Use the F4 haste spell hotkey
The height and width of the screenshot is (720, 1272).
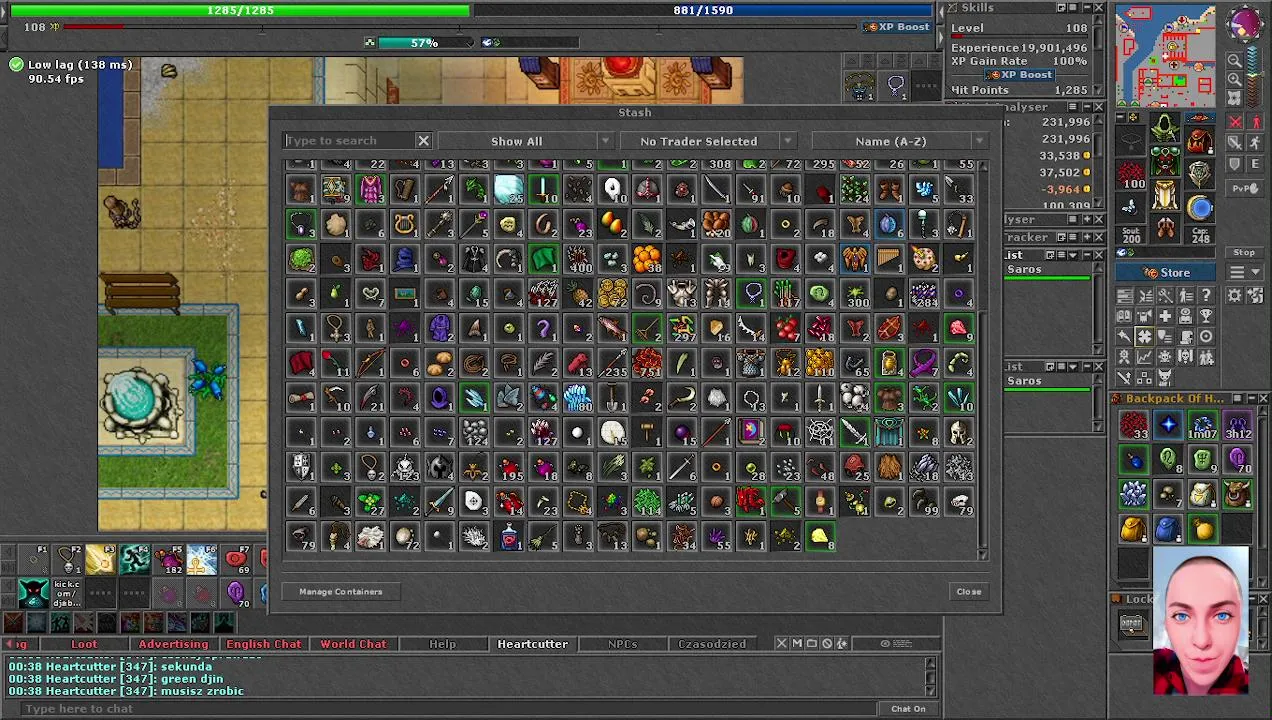[x=136, y=560]
